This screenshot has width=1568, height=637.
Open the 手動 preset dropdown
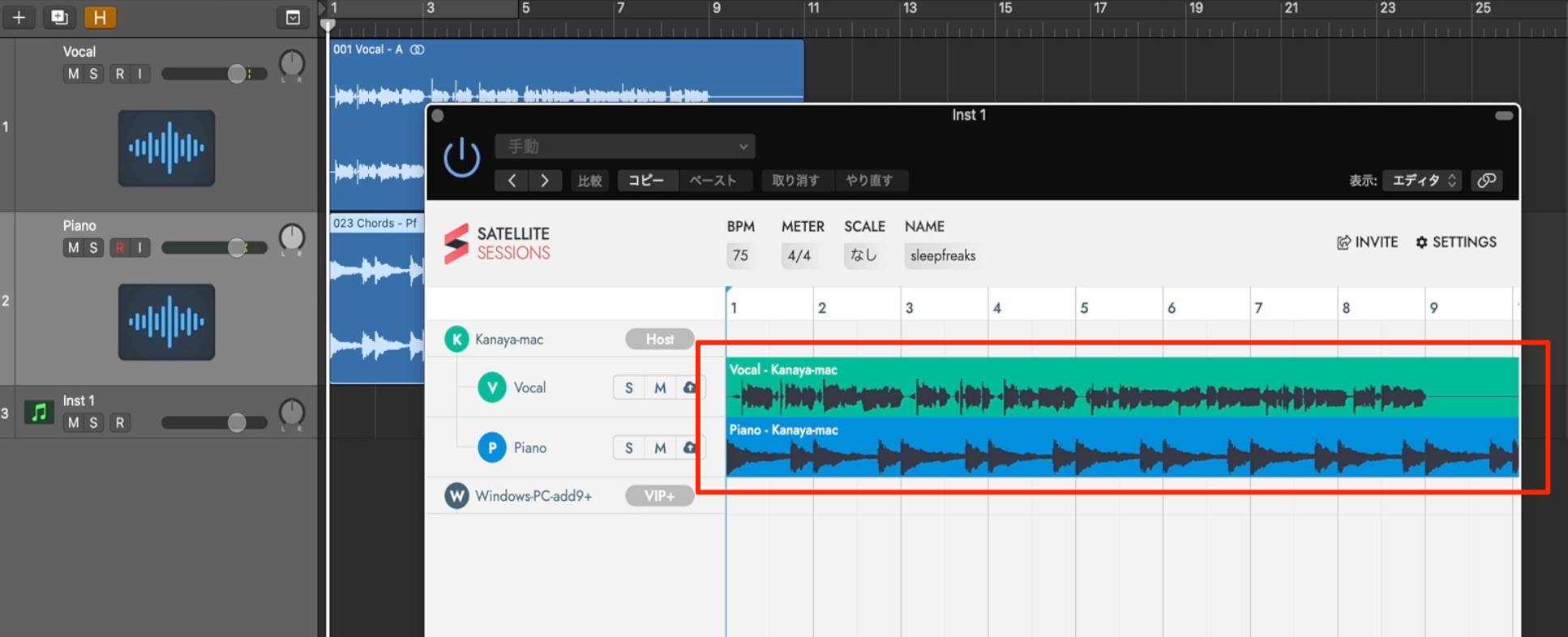click(x=625, y=147)
